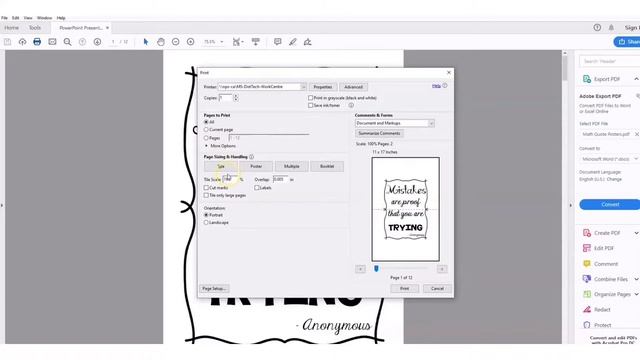
Task: Select the Current page radio button
Action: tap(206, 129)
